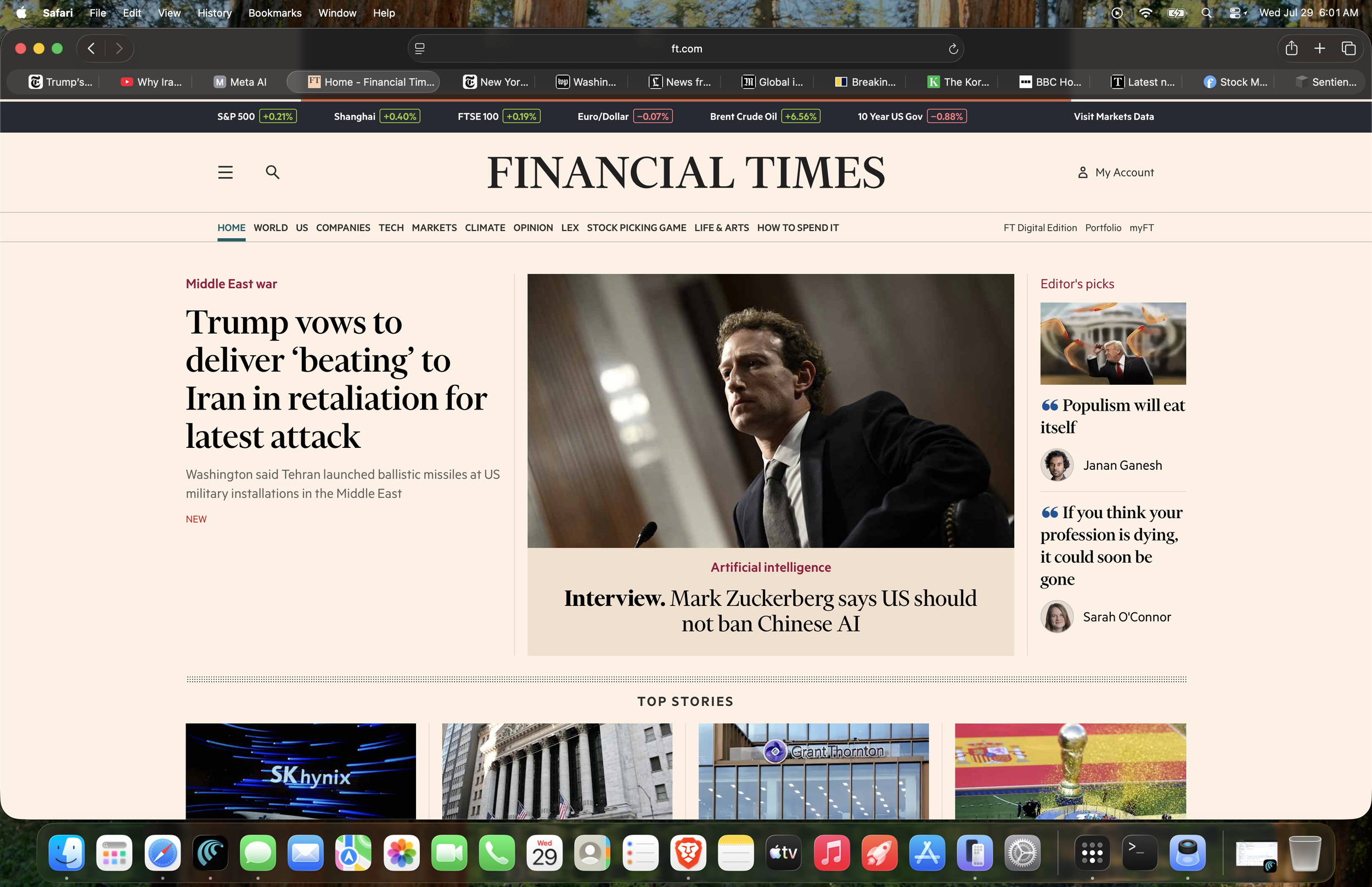
Task: Go to MARKETS section
Action: 434,227
